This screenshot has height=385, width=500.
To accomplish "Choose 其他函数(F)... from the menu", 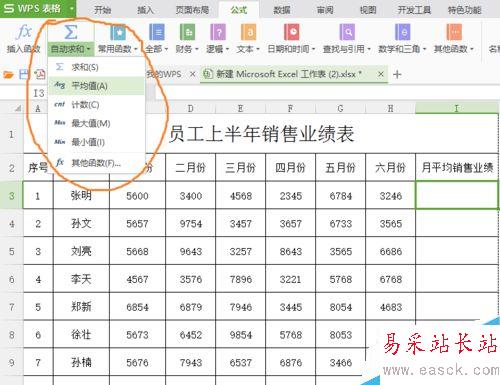I will [97, 163].
